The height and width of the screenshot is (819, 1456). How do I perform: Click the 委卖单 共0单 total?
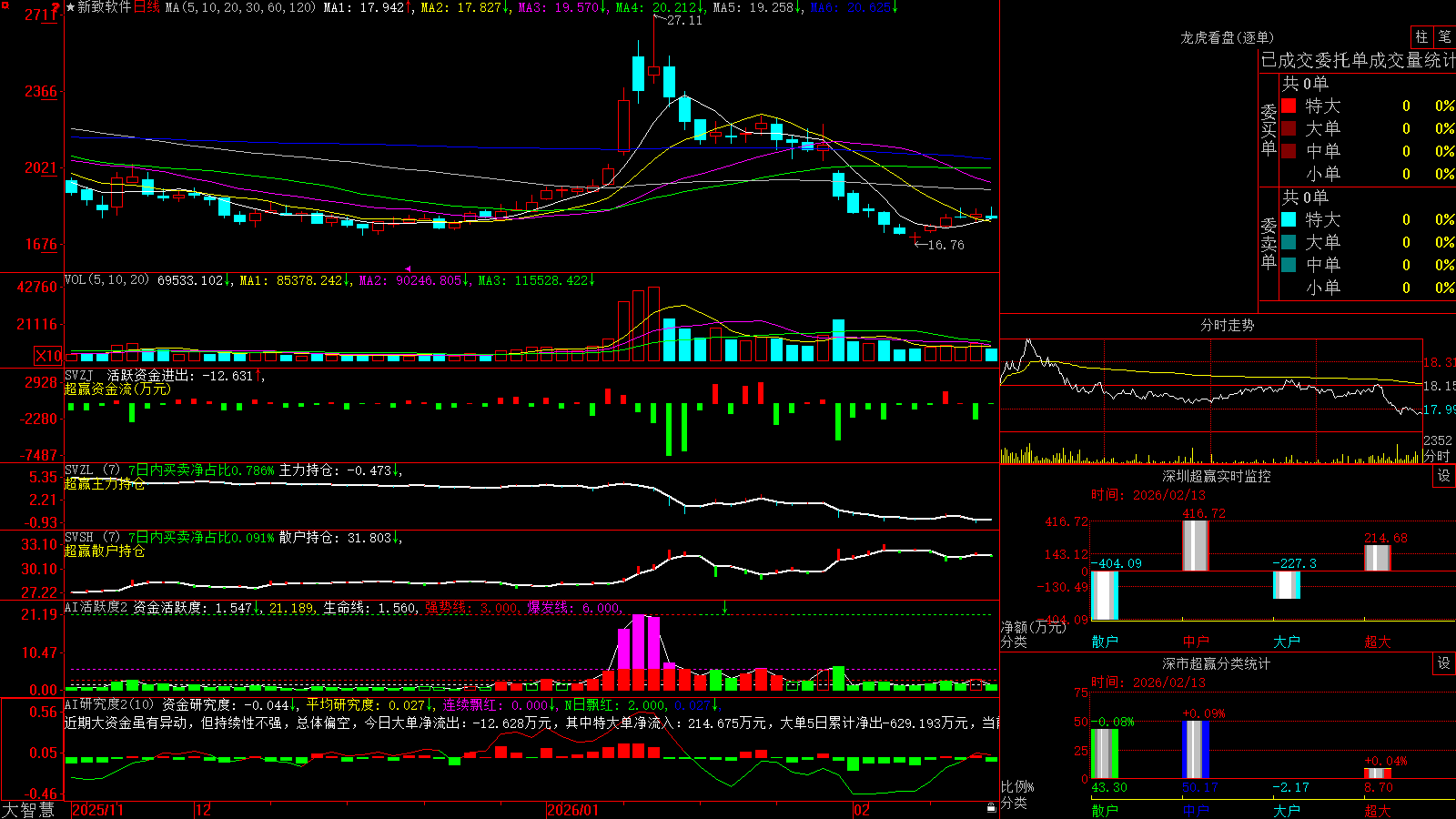coord(1305,197)
